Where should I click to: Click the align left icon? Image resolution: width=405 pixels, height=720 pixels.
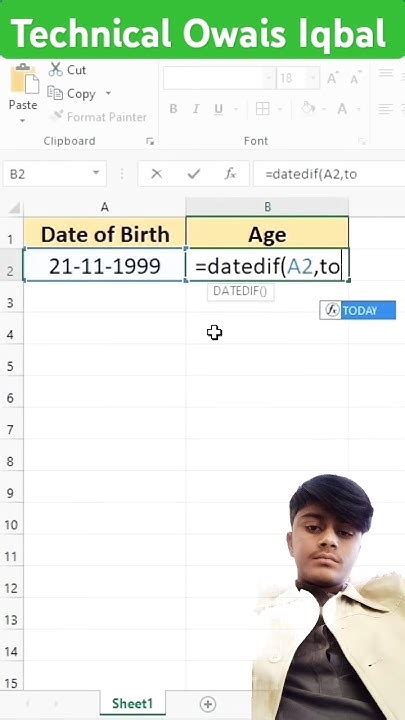click(x=386, y=109)
